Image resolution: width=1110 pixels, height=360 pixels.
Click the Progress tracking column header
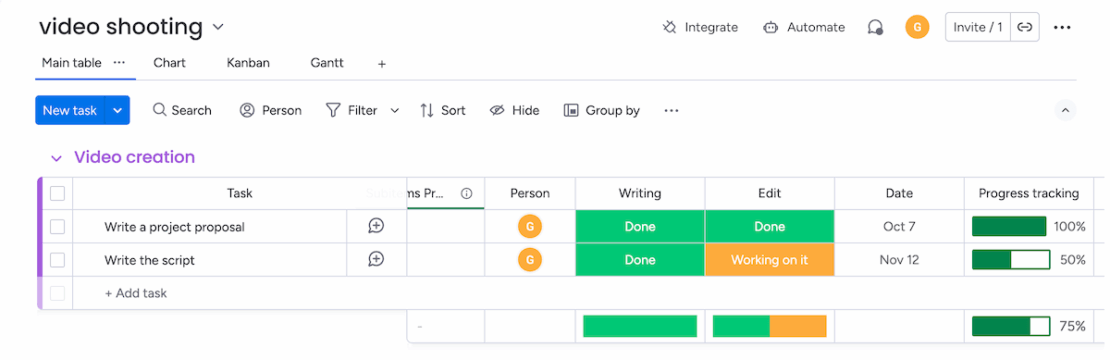[x=1029, y=193]
